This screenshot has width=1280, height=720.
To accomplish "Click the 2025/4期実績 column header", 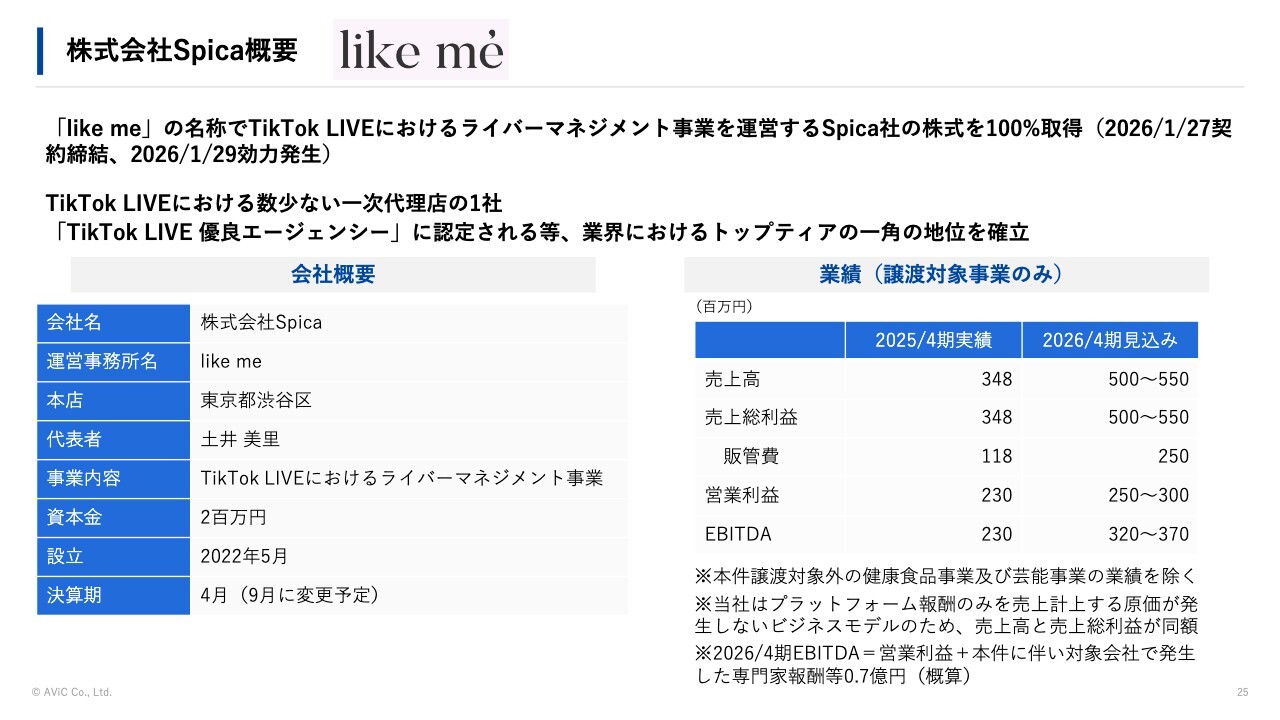I will click(x=933, y=341).
